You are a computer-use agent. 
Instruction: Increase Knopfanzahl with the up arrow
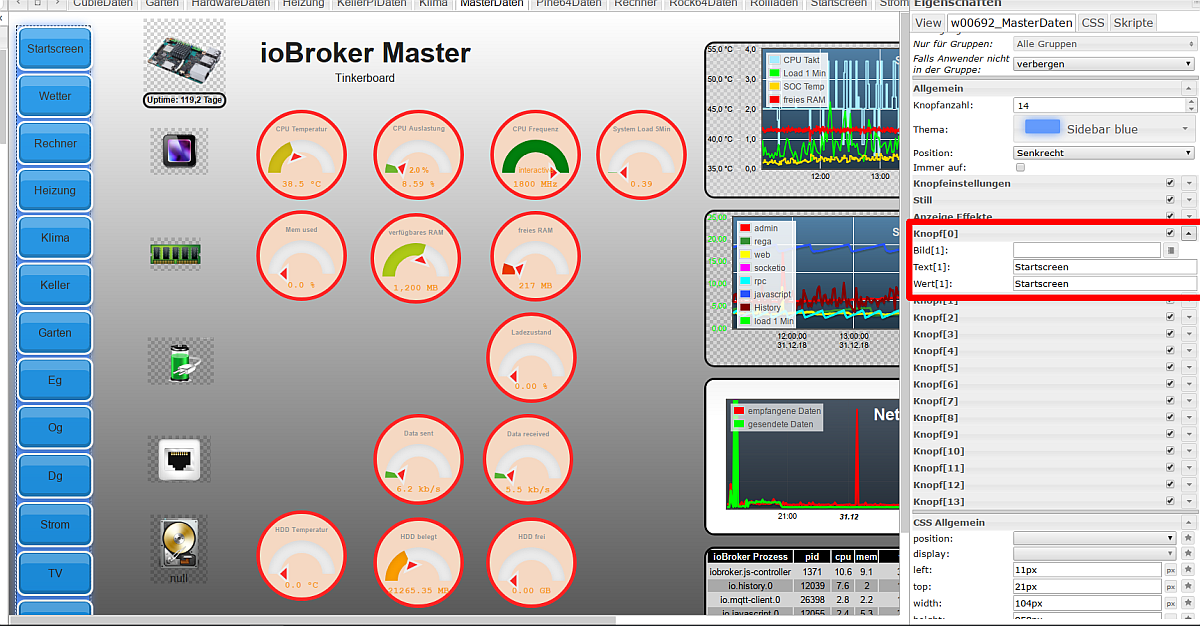1190,101
